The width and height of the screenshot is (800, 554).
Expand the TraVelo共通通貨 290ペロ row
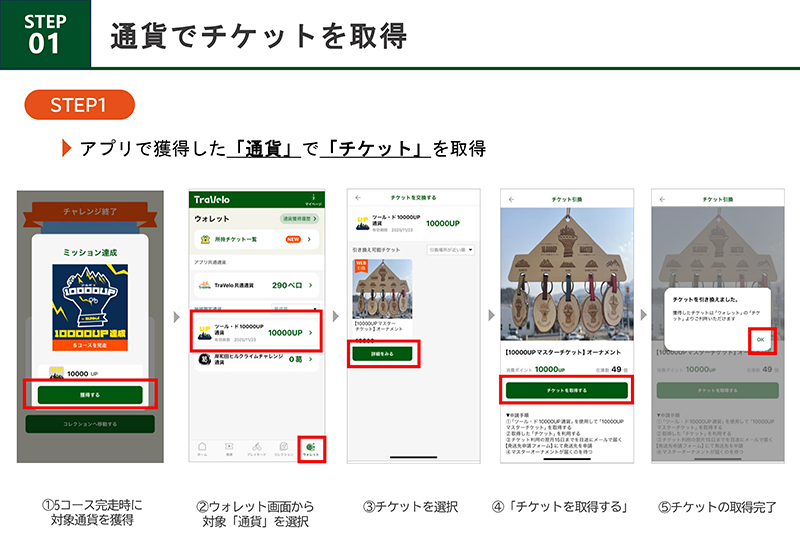[257, 286]
